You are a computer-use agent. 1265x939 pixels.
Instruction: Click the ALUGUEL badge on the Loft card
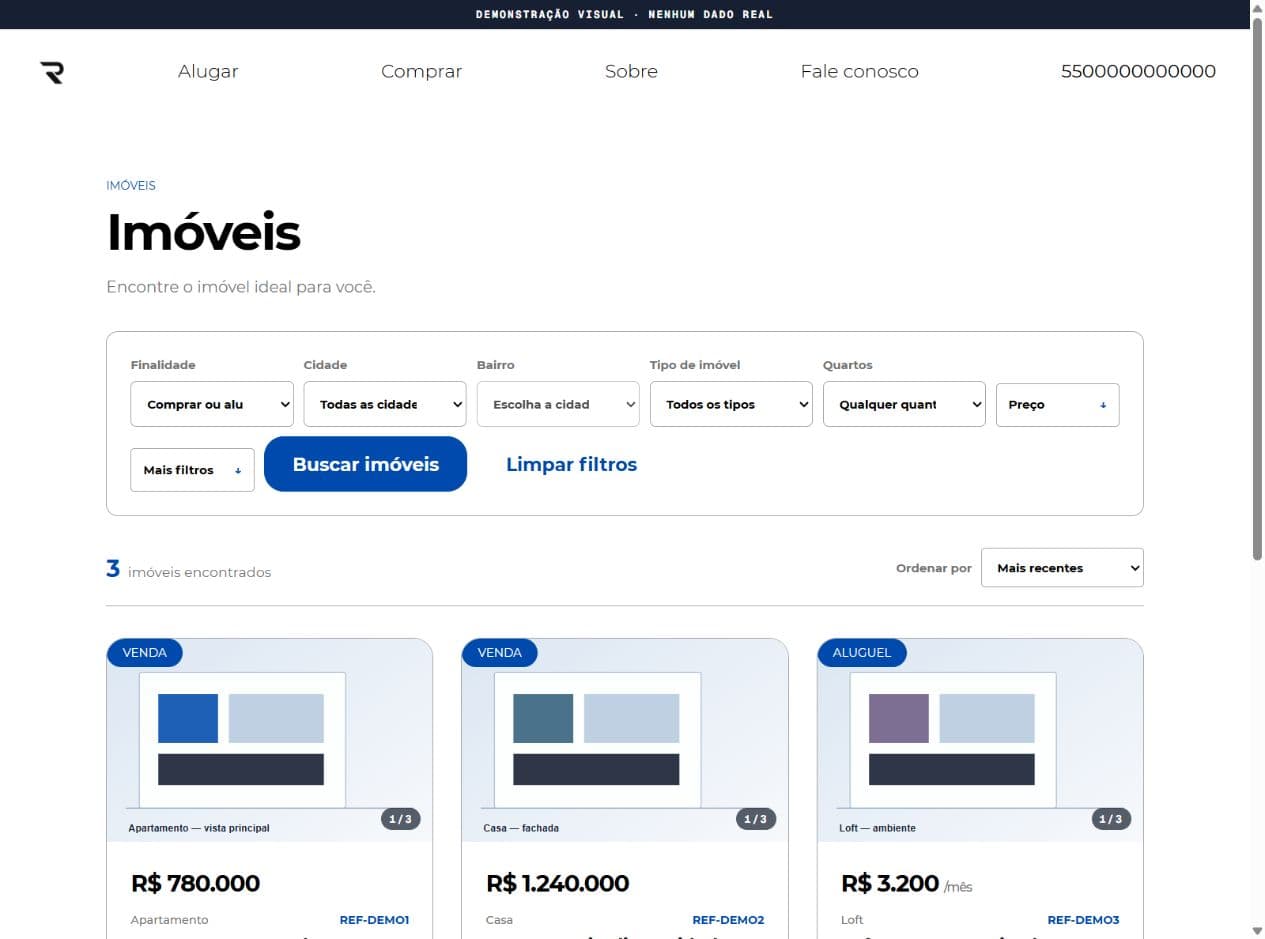click(x=862, y=653)
